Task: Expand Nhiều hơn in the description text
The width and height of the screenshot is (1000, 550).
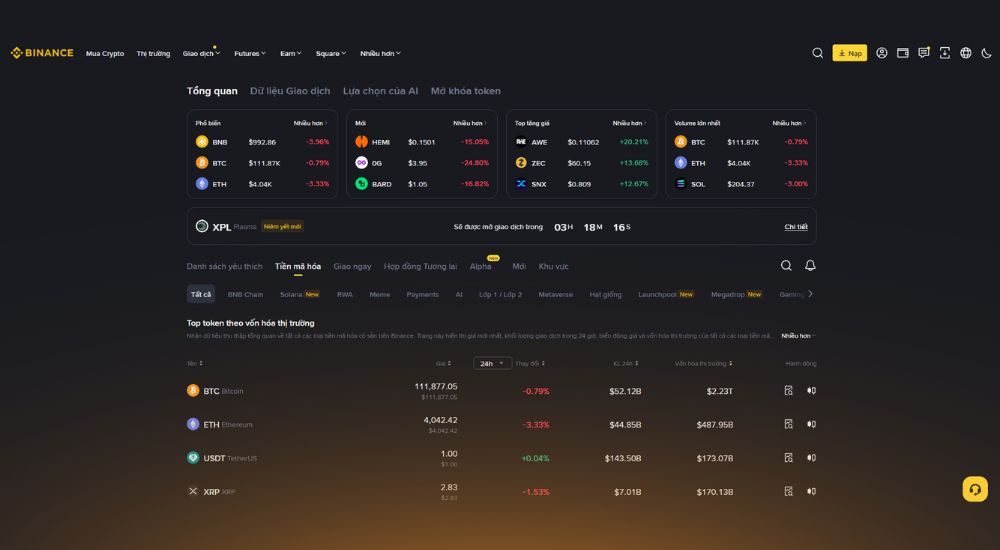Action: click(798, 336)
